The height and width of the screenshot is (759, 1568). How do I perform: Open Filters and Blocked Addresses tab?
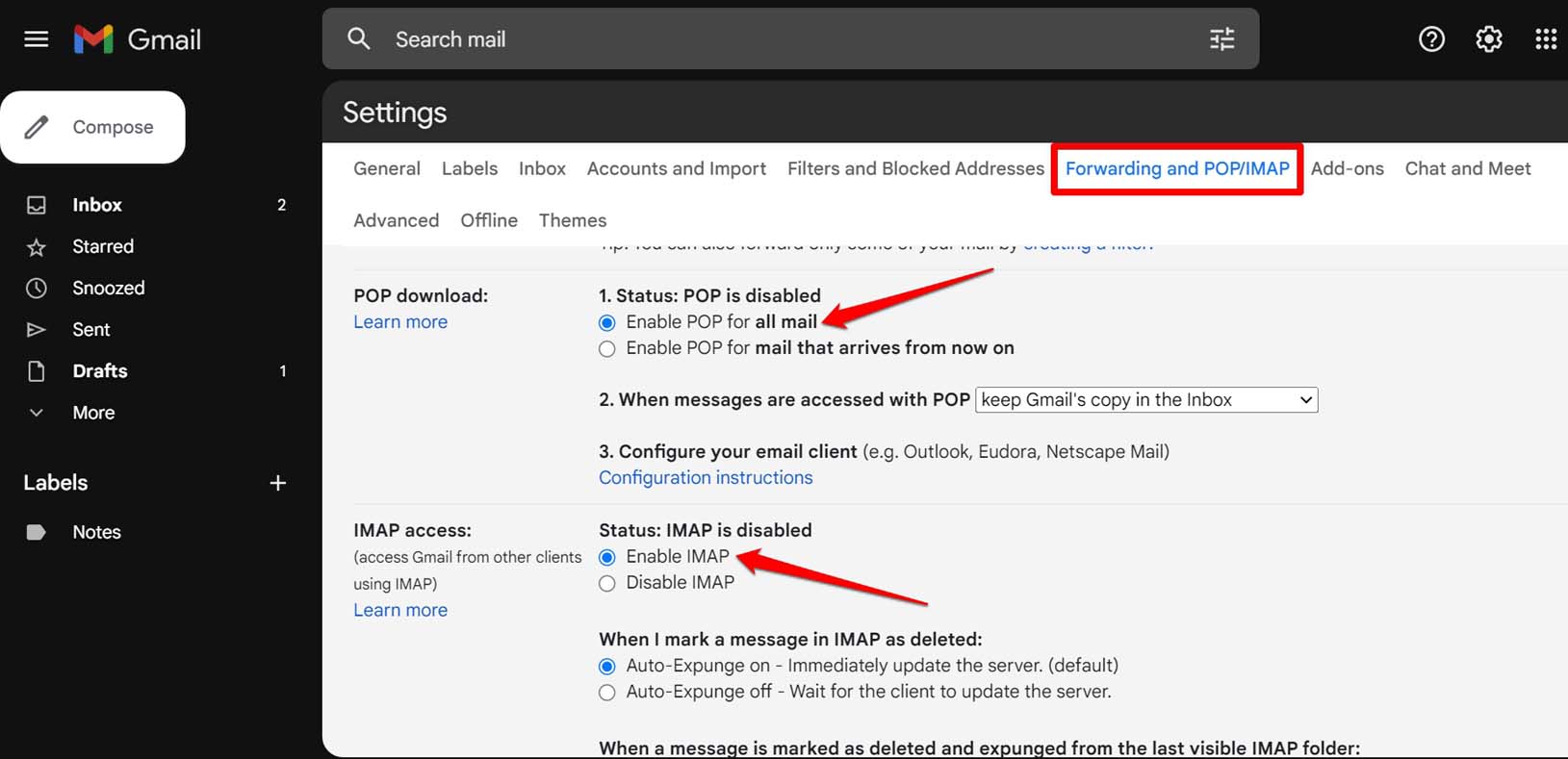point(915,168)
